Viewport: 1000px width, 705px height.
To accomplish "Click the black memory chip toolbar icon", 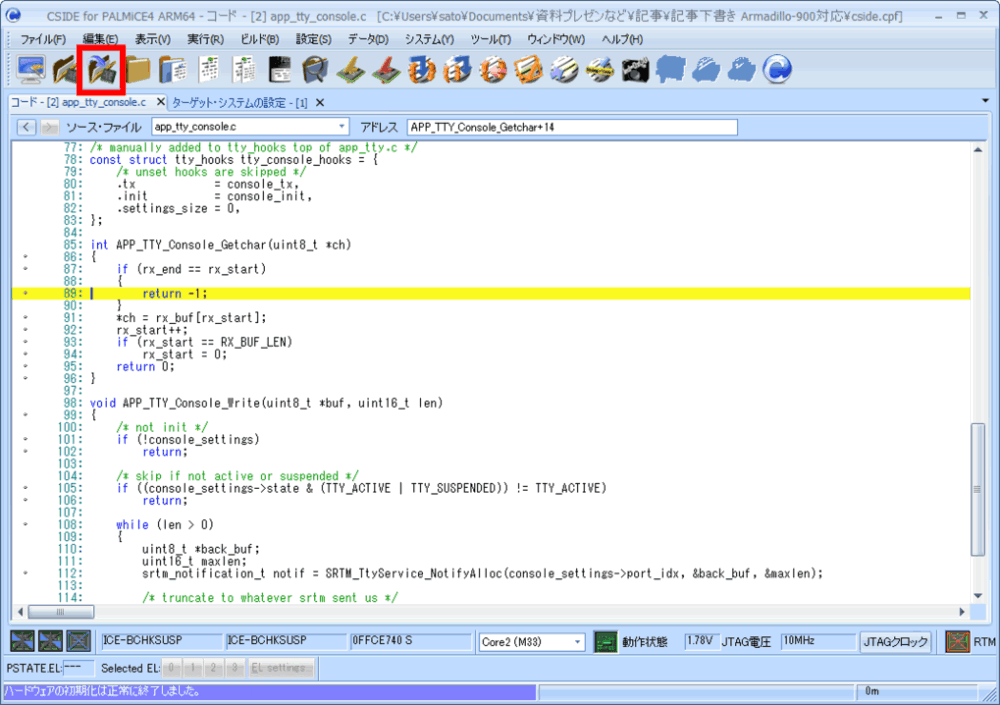I will click(x=281, y=69).
